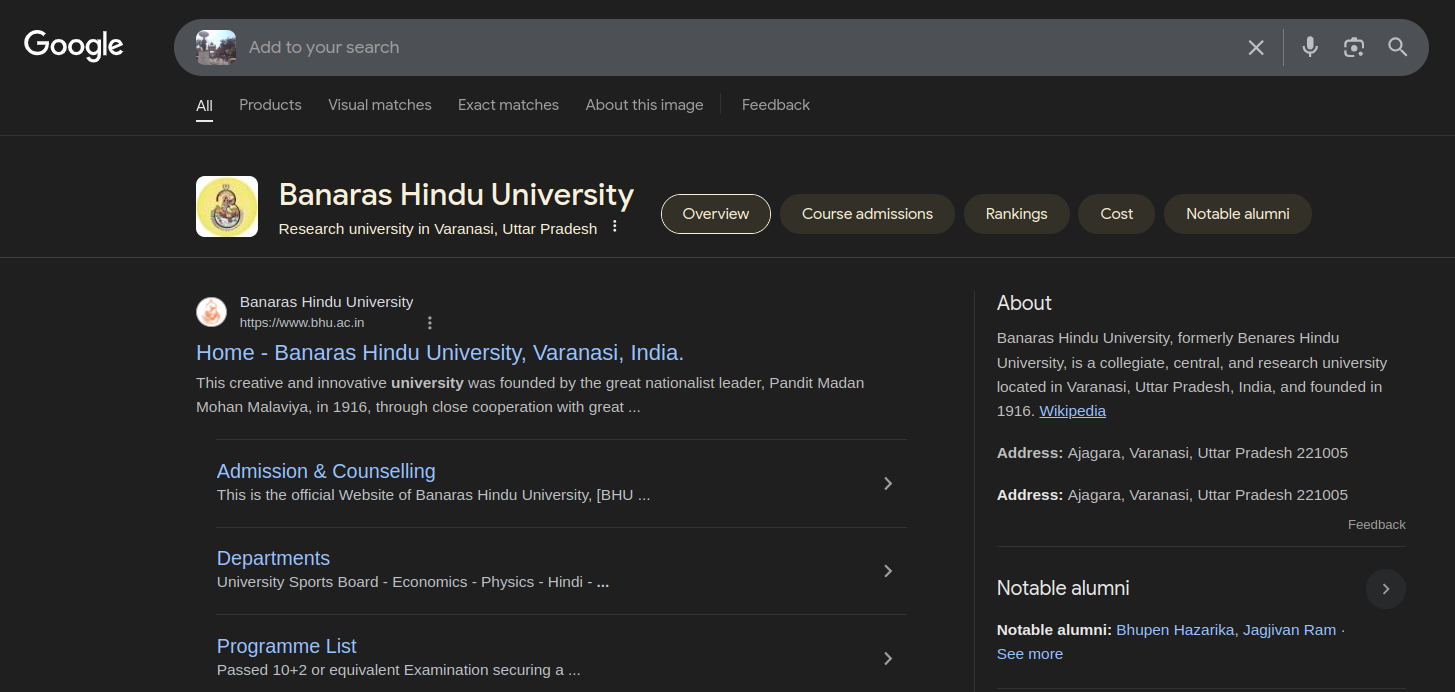Image resolution: width=1455 pixels, height=692 pixels.
Task: Start voice search with microphone icon
Action: [1310, 47]
